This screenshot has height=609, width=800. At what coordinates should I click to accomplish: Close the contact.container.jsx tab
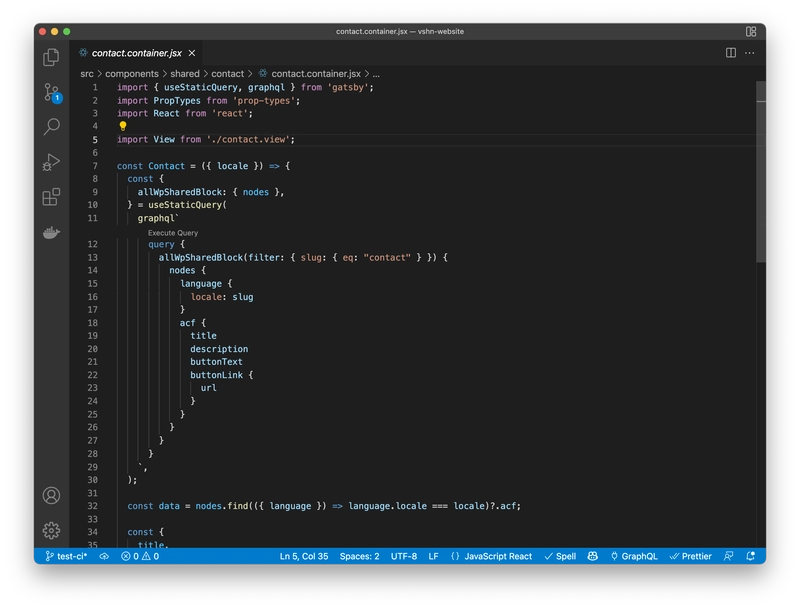click(x=192, y=53)
